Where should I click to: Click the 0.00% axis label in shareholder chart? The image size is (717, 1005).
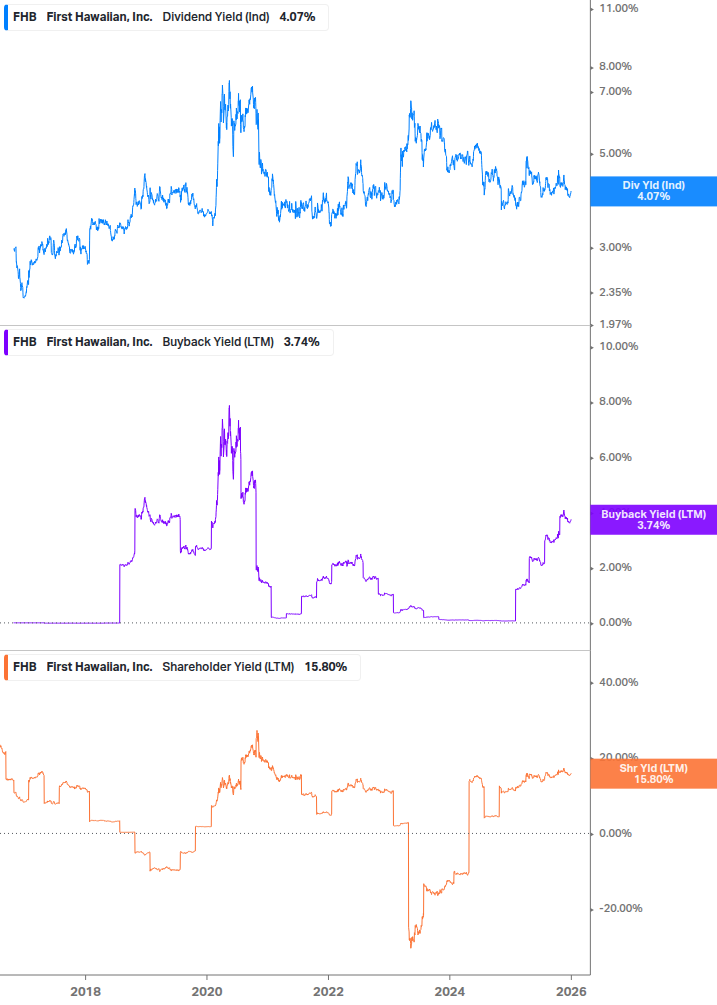pyautogui.click(x=615, y=833)
